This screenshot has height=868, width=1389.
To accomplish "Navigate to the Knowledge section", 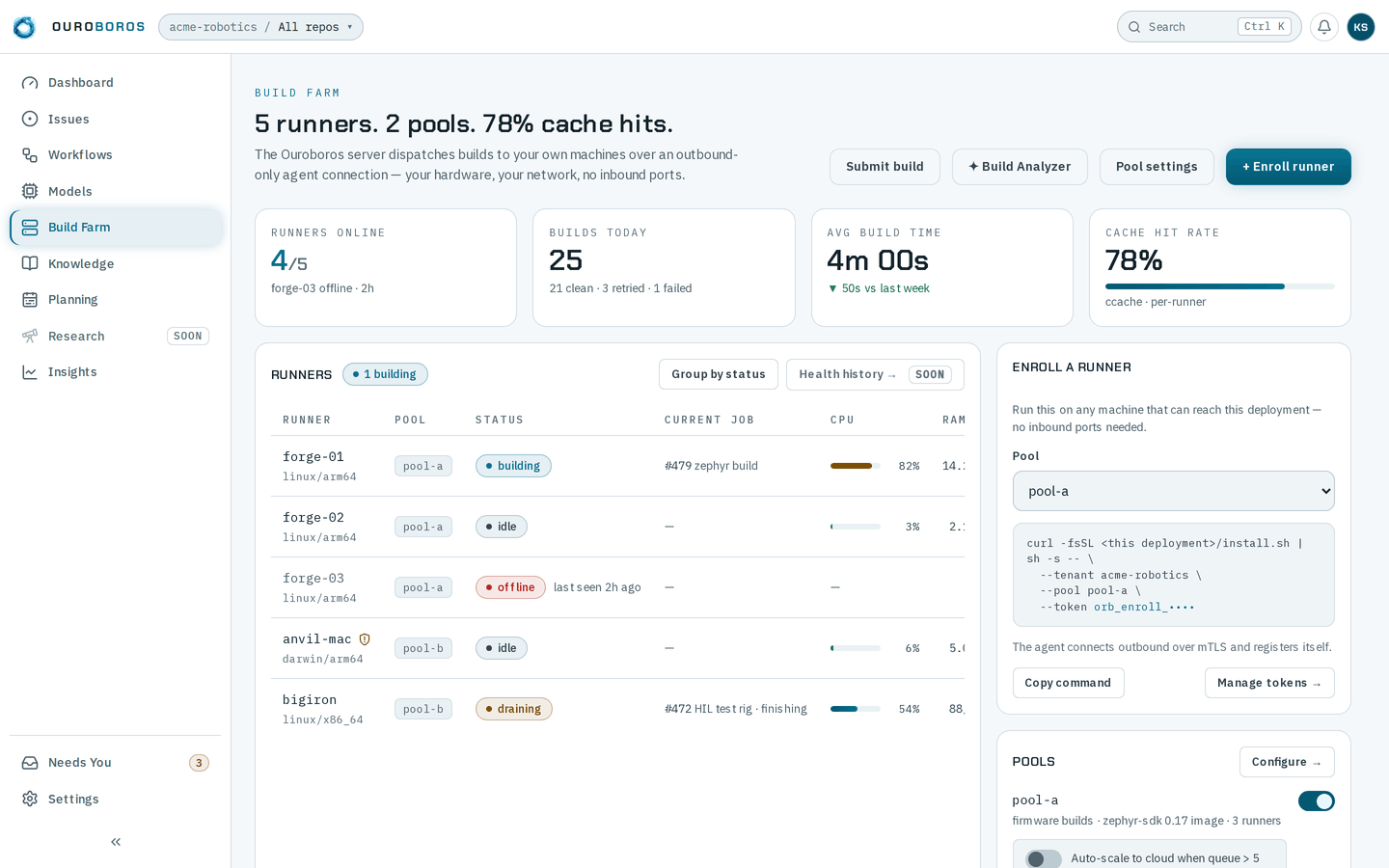I will (x=116, y=263).
